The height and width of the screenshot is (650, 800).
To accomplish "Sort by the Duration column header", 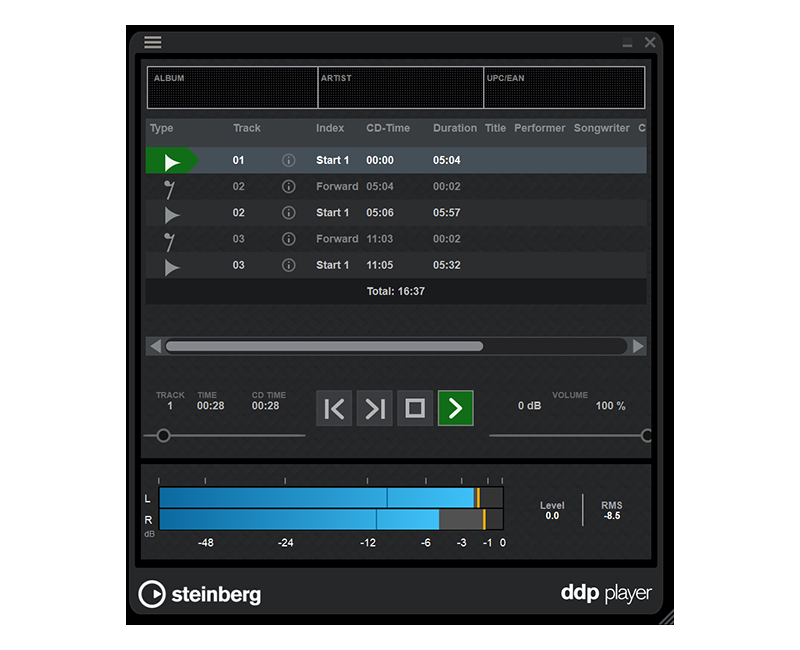I will pos(455,128).
